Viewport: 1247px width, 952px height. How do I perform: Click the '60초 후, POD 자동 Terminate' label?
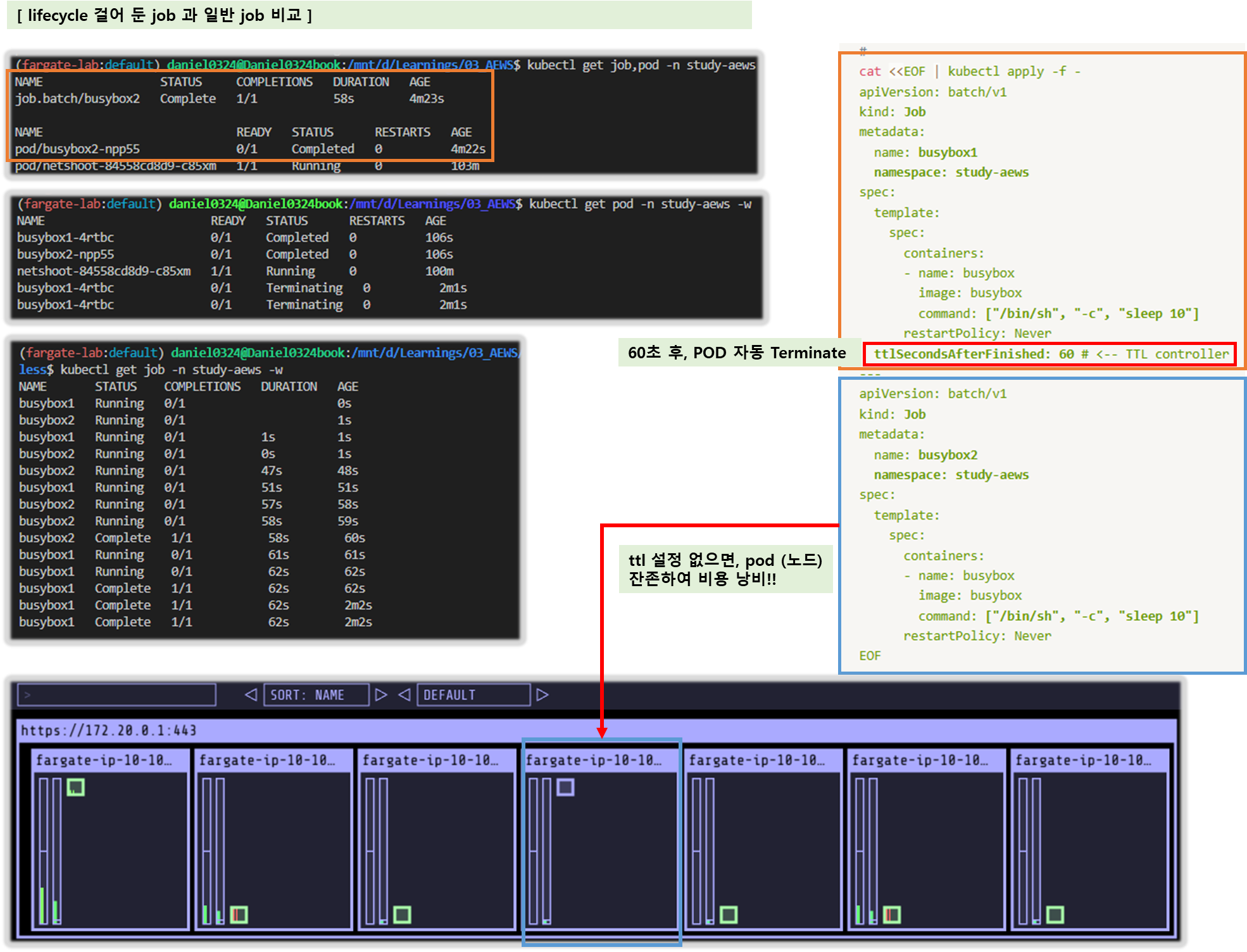(736, 353)
